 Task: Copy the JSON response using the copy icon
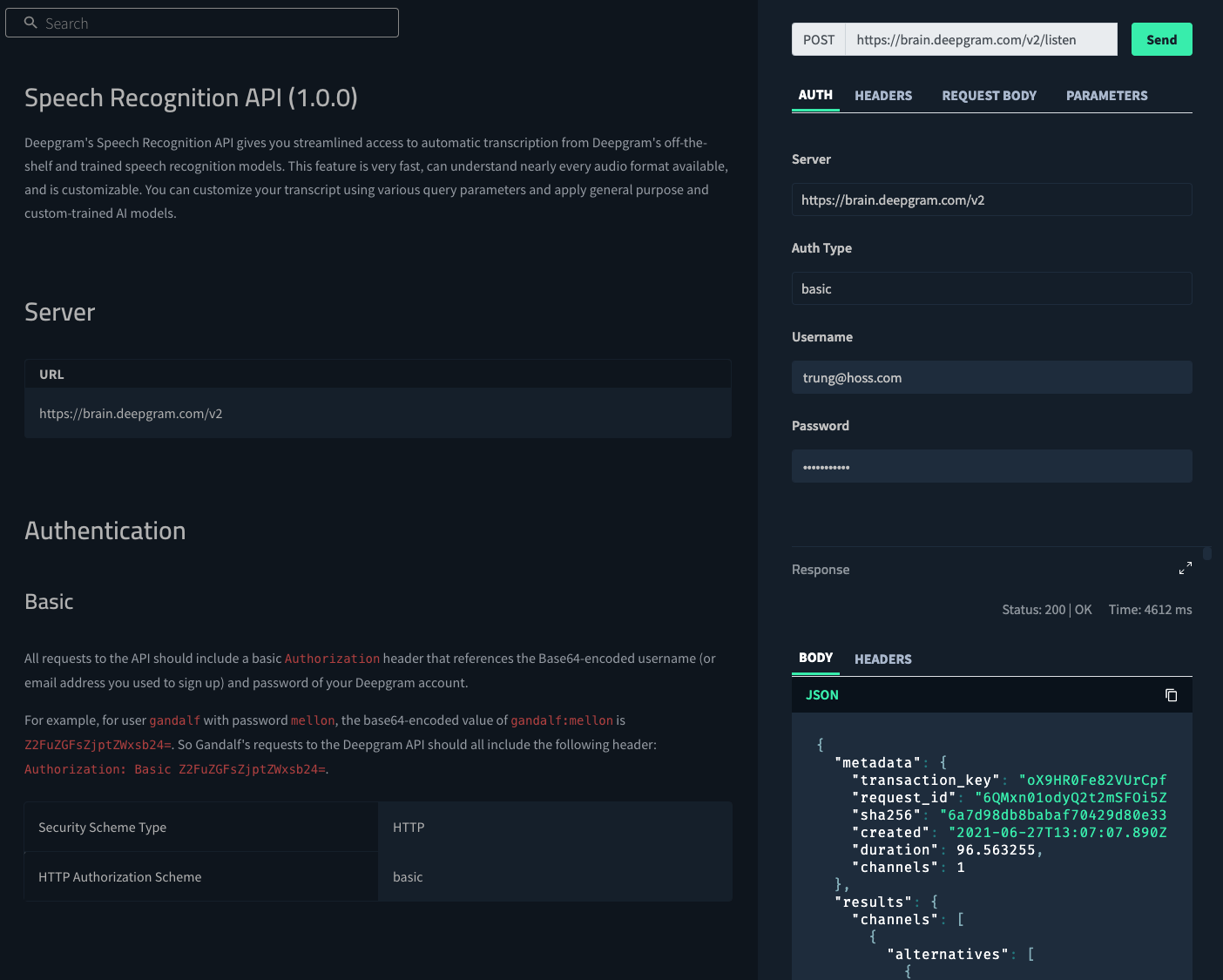(1171, 694)
